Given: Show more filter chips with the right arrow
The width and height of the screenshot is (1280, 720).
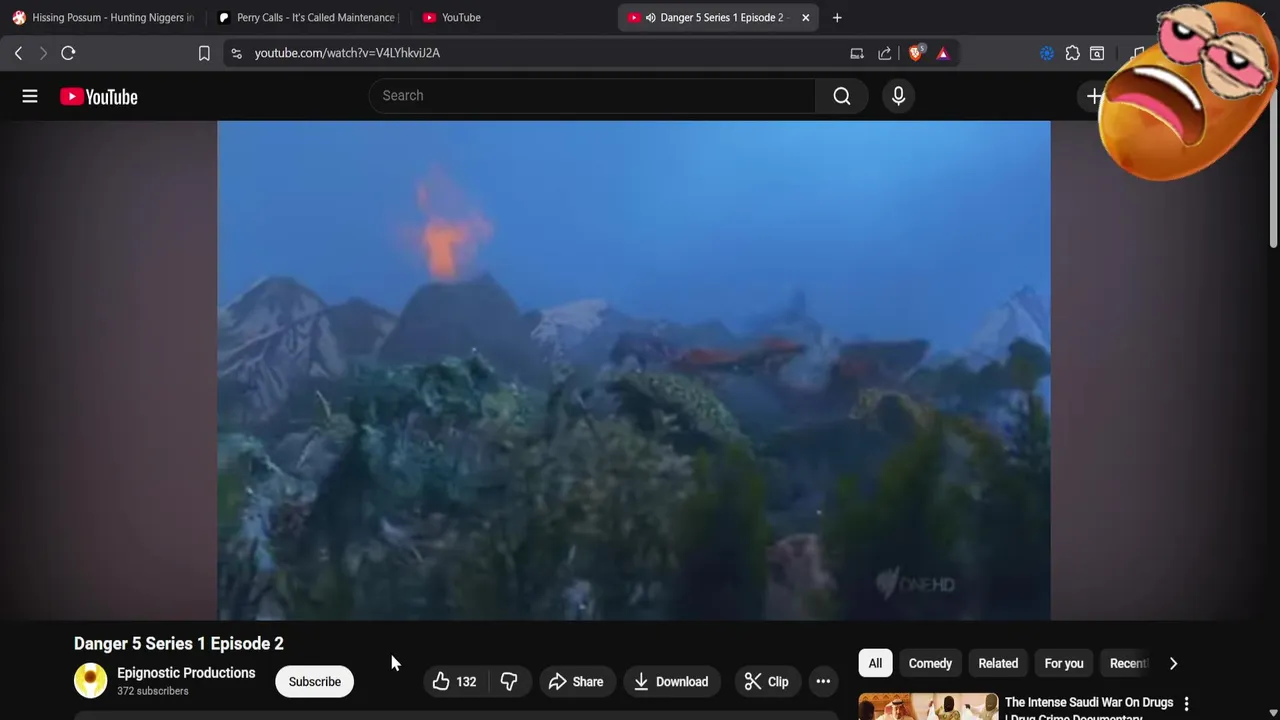Looking at the screenshot, I should coord(1173,663).
